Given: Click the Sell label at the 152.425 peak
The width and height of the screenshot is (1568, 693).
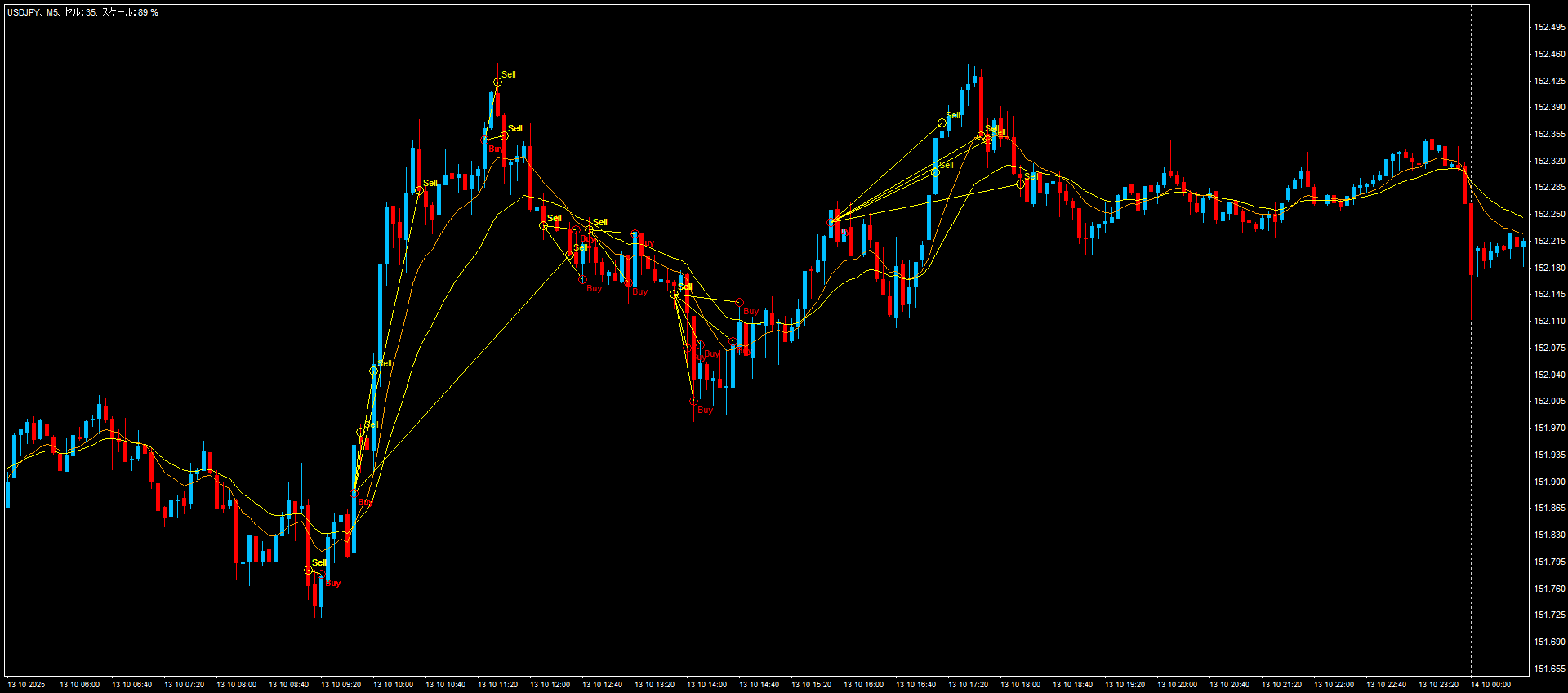Looking at the screenshot, I should coord(508,74).
